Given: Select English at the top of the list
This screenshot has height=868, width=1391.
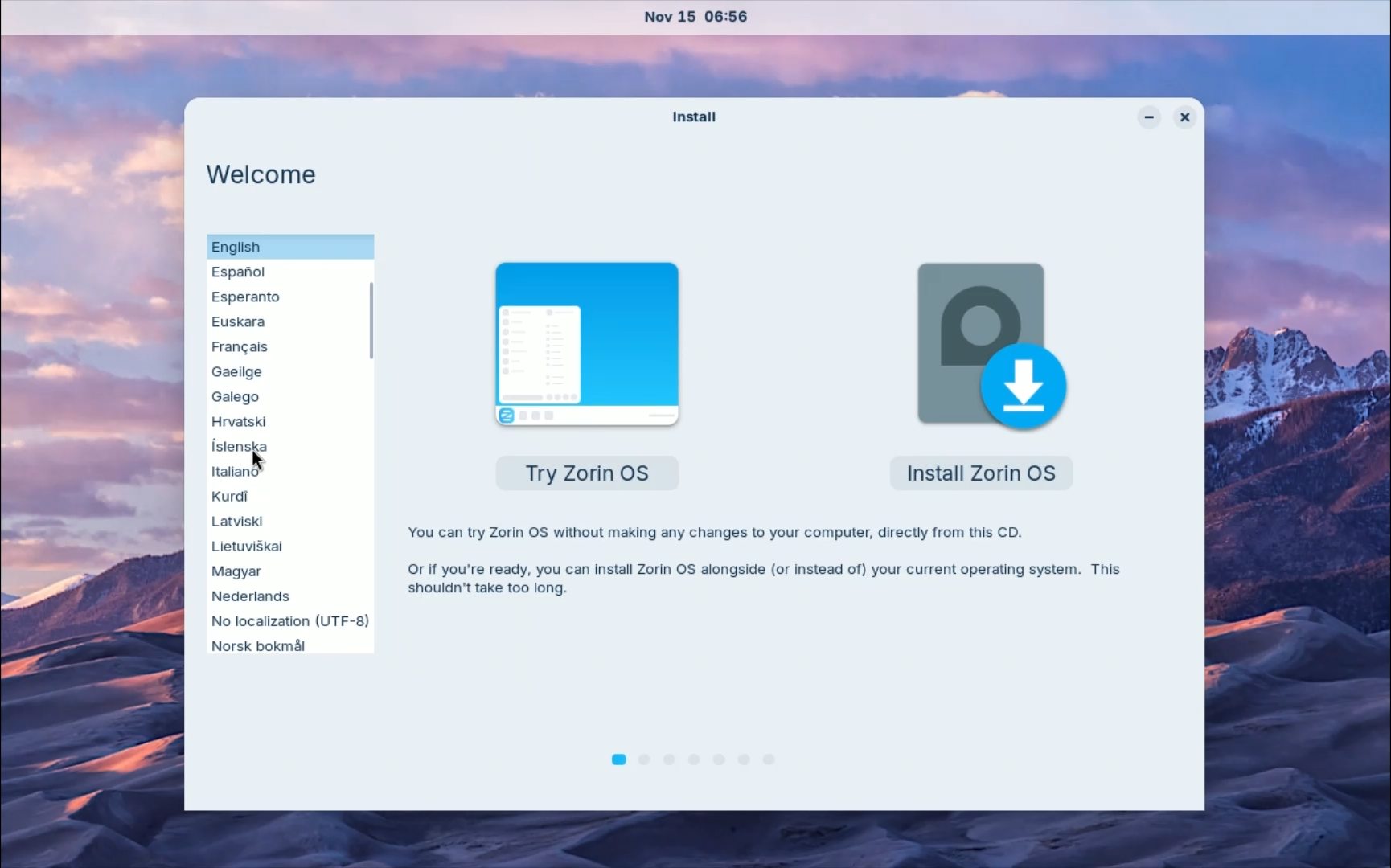Looking at the screenshot, I should tap(235, 247).
